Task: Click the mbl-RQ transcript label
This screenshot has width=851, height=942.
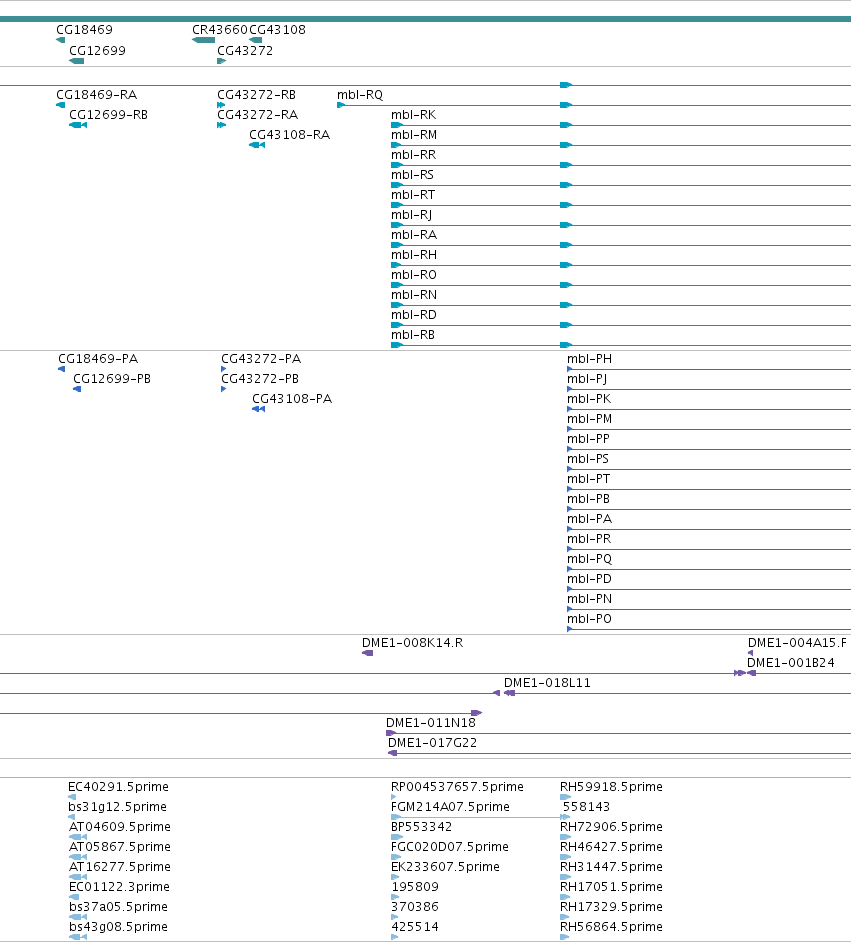Action: (360, 95)
